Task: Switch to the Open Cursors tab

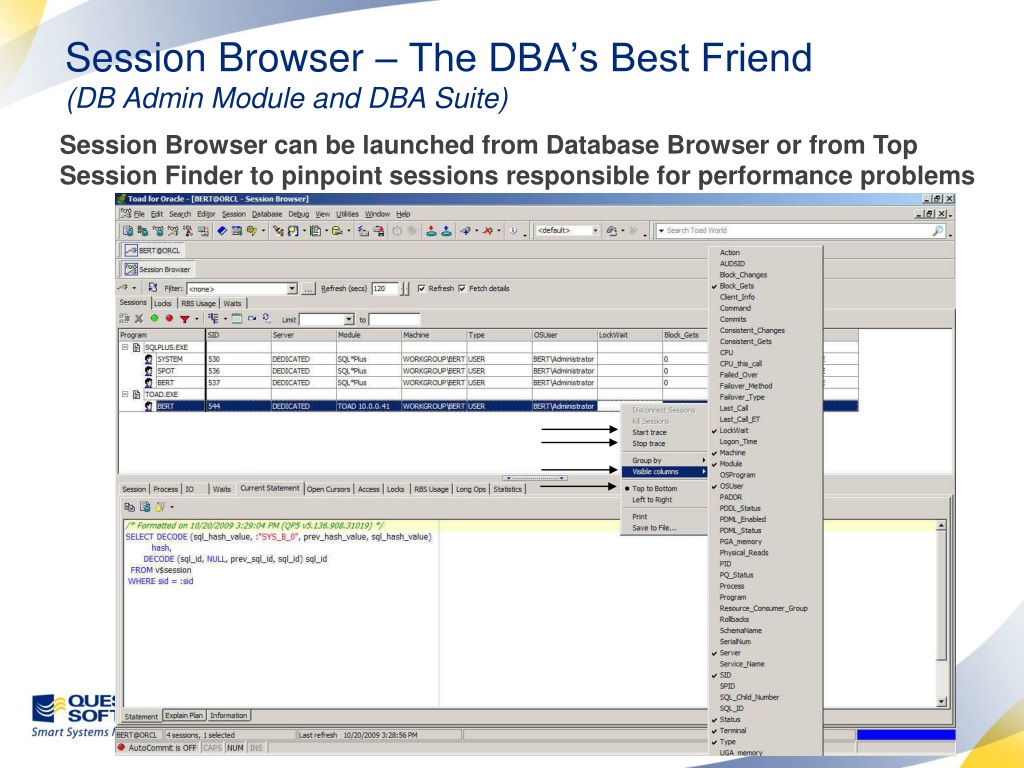Action: pos(328,489)
